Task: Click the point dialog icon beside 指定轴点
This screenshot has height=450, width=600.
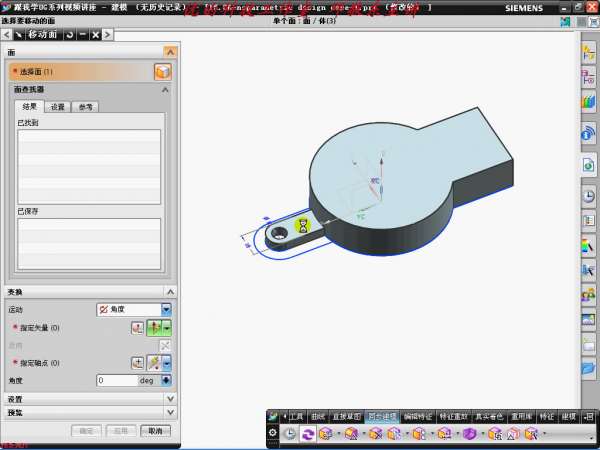Action: [138, 362]
